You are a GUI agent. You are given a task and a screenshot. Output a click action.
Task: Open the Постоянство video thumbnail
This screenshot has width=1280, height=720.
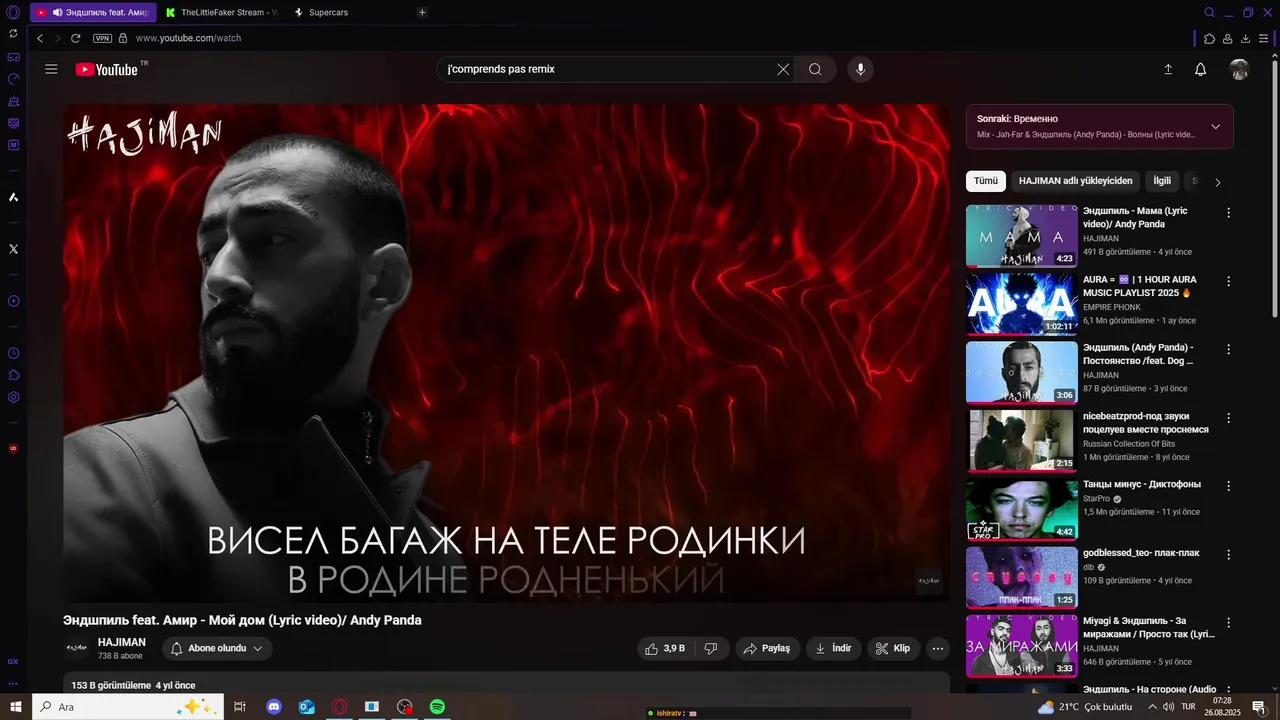point(1022,372)
